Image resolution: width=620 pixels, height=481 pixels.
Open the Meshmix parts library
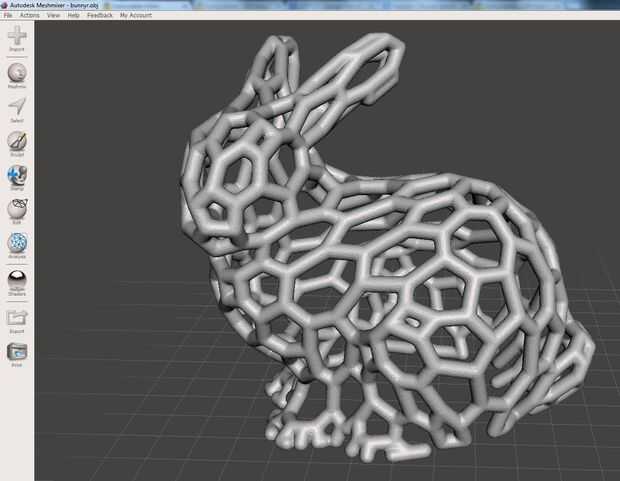tap(17, 75)
